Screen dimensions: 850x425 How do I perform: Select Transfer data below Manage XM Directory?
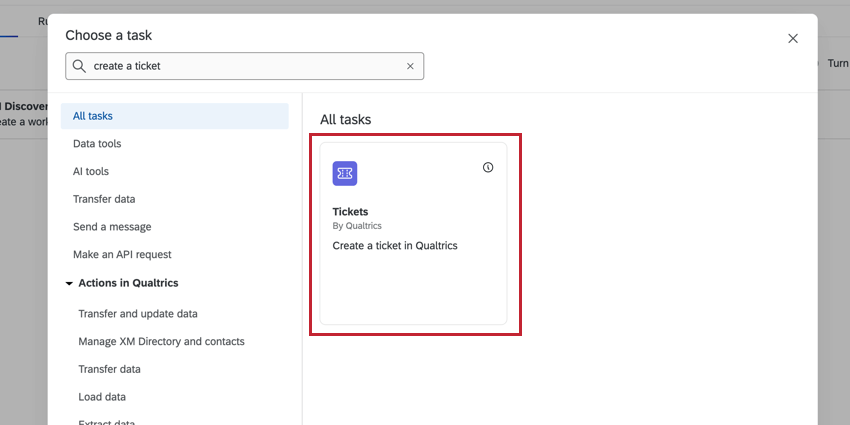[x=110, y=369]
